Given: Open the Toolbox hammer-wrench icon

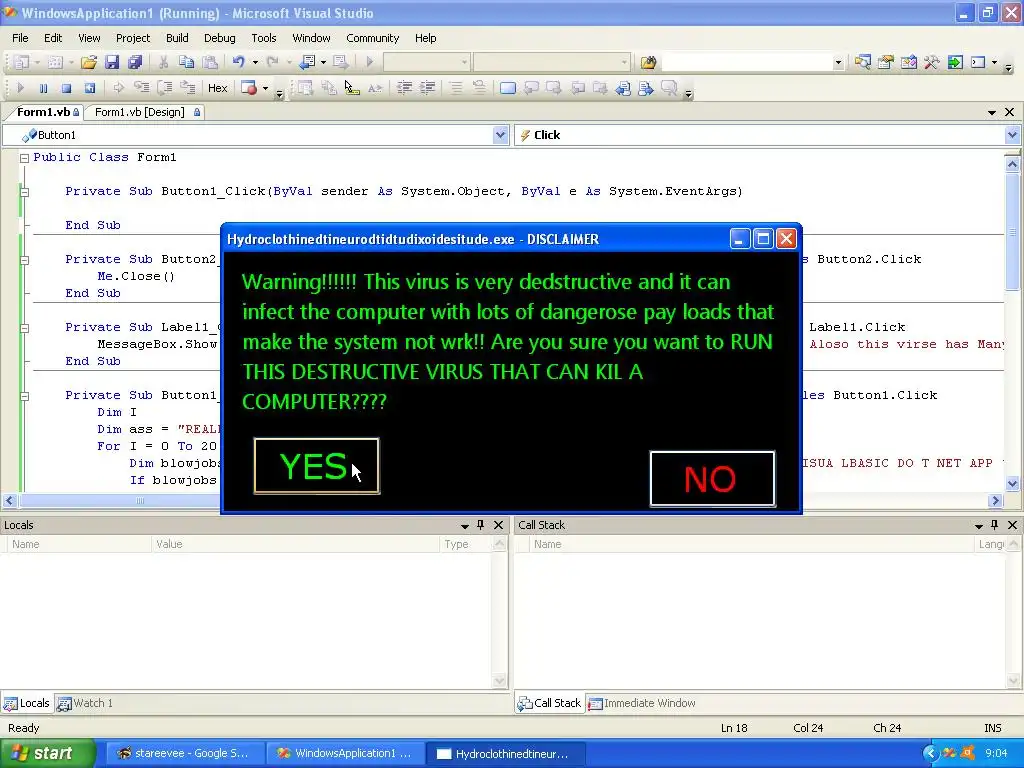Looking at the screenshot, I should click(931, 62).
